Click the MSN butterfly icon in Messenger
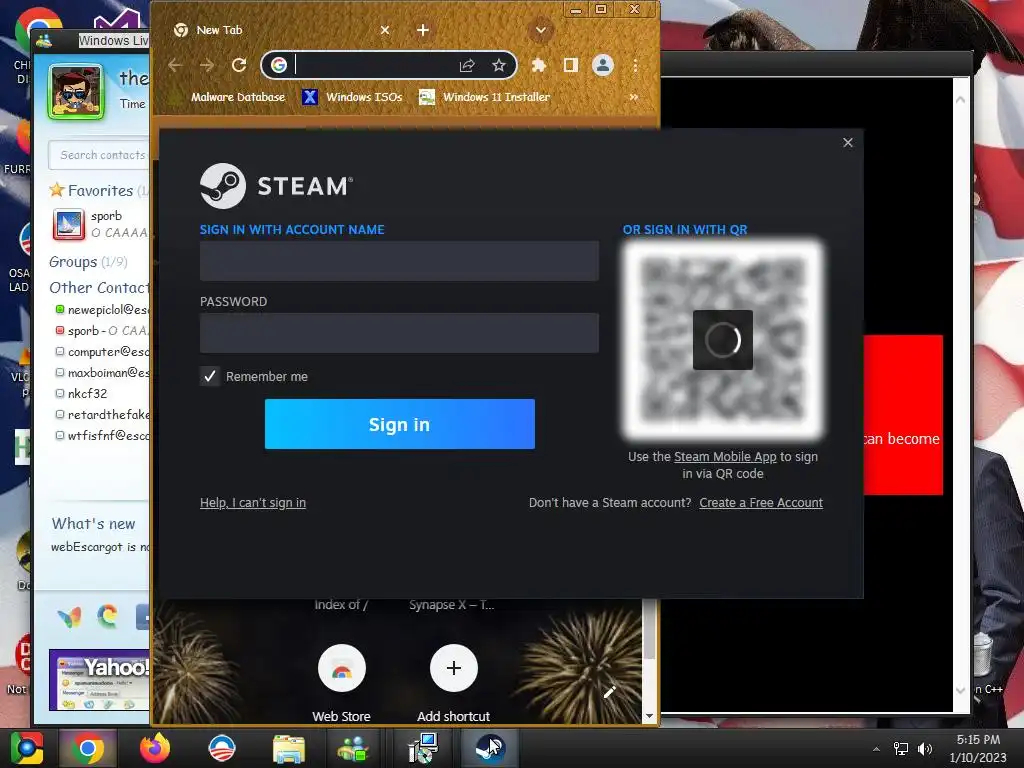1024x768 pixels. pyautogui.click(x=70, y=616)
